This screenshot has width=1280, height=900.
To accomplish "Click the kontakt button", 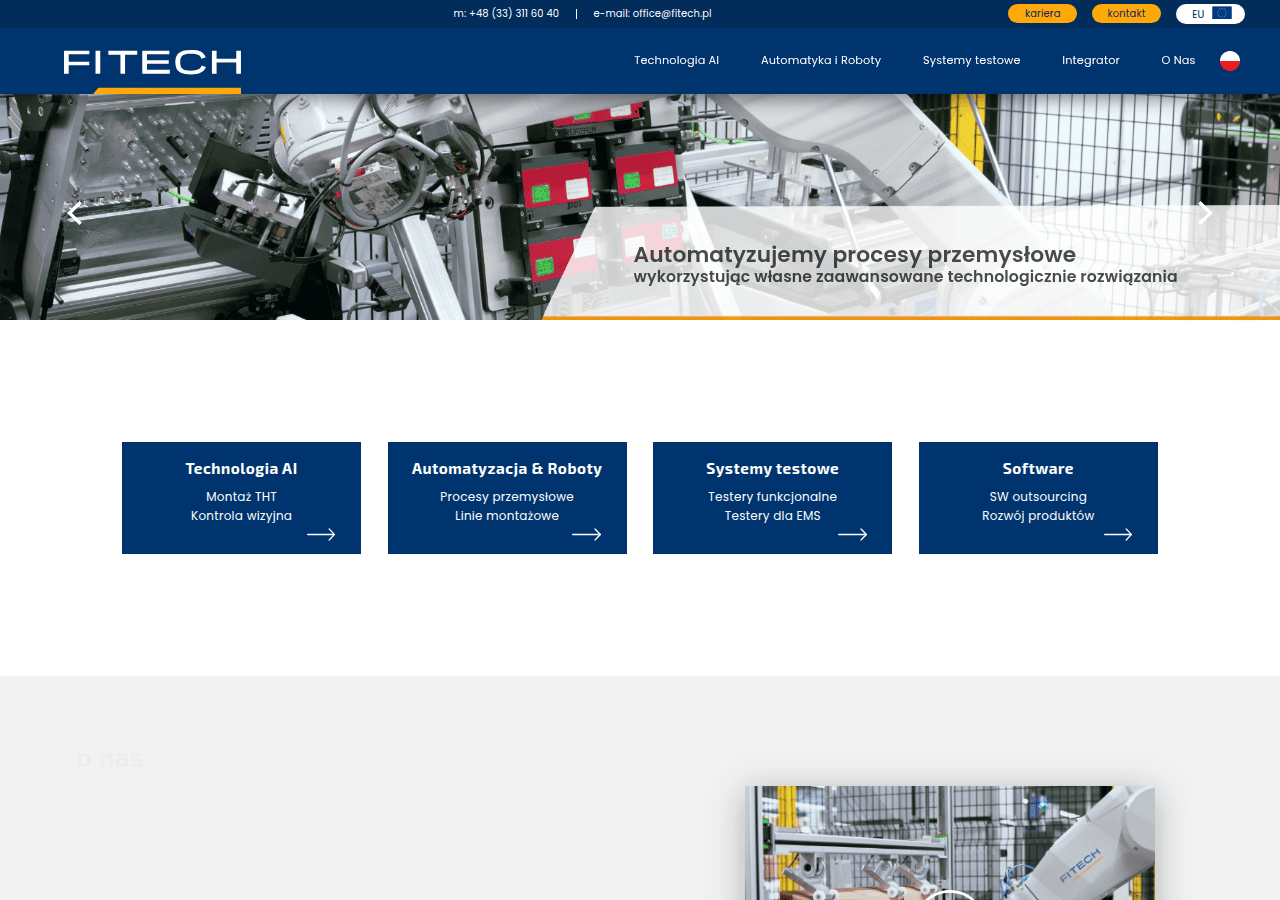I will (1126, 14).
